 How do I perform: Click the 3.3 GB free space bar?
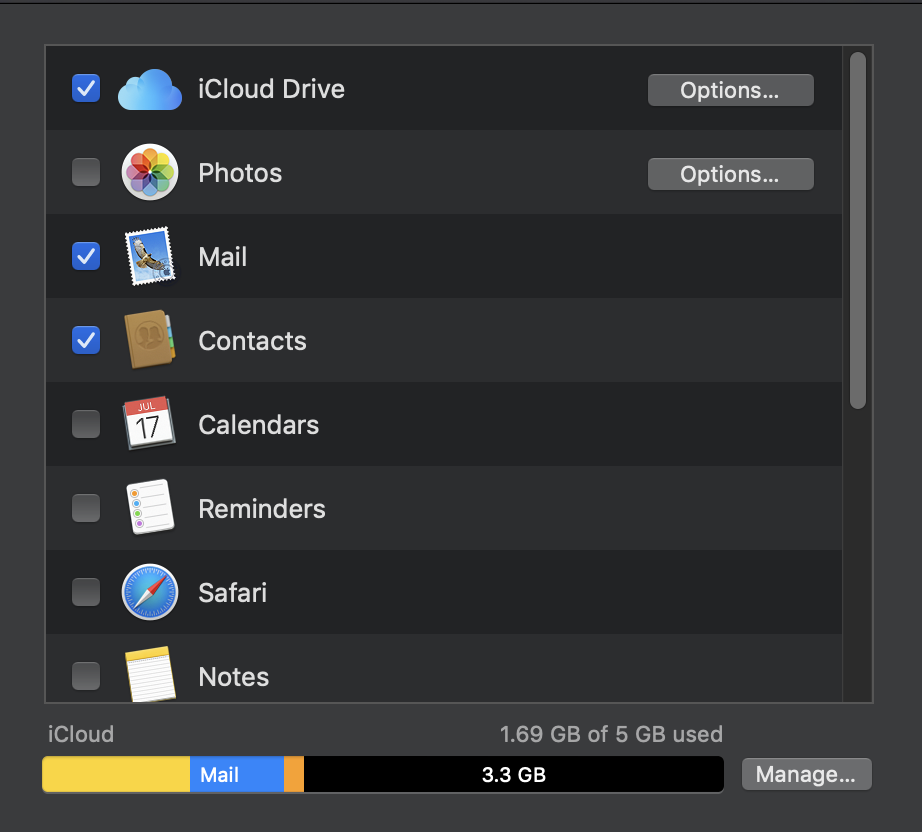514,774
